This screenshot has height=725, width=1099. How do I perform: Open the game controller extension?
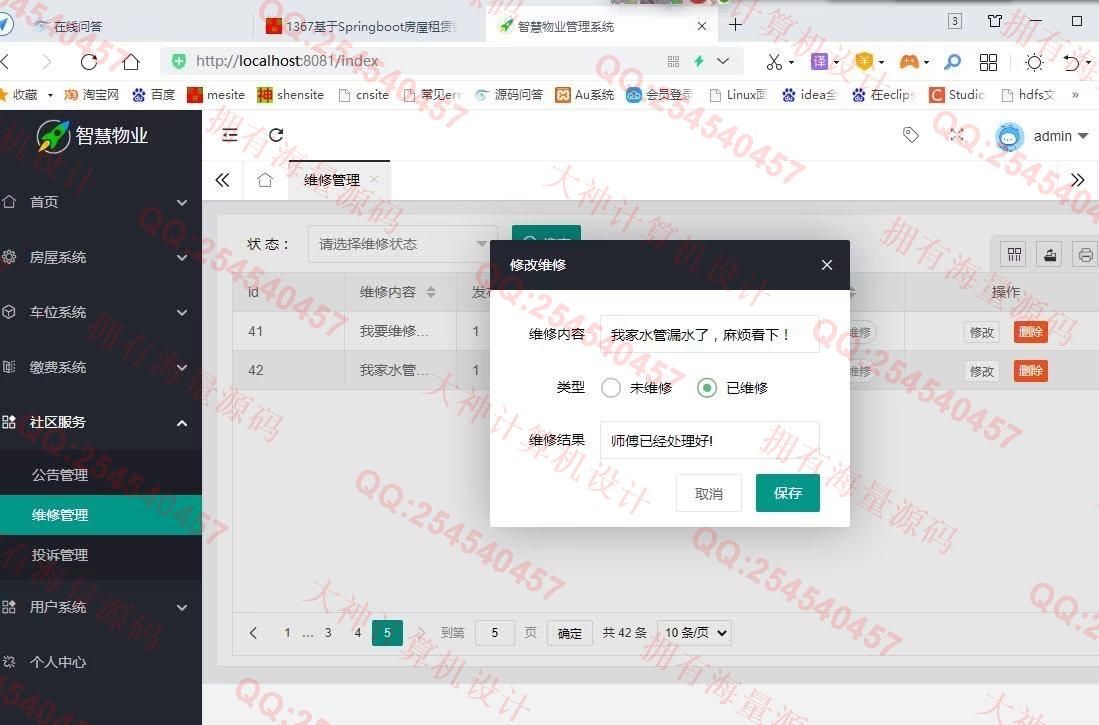point(909,62)
